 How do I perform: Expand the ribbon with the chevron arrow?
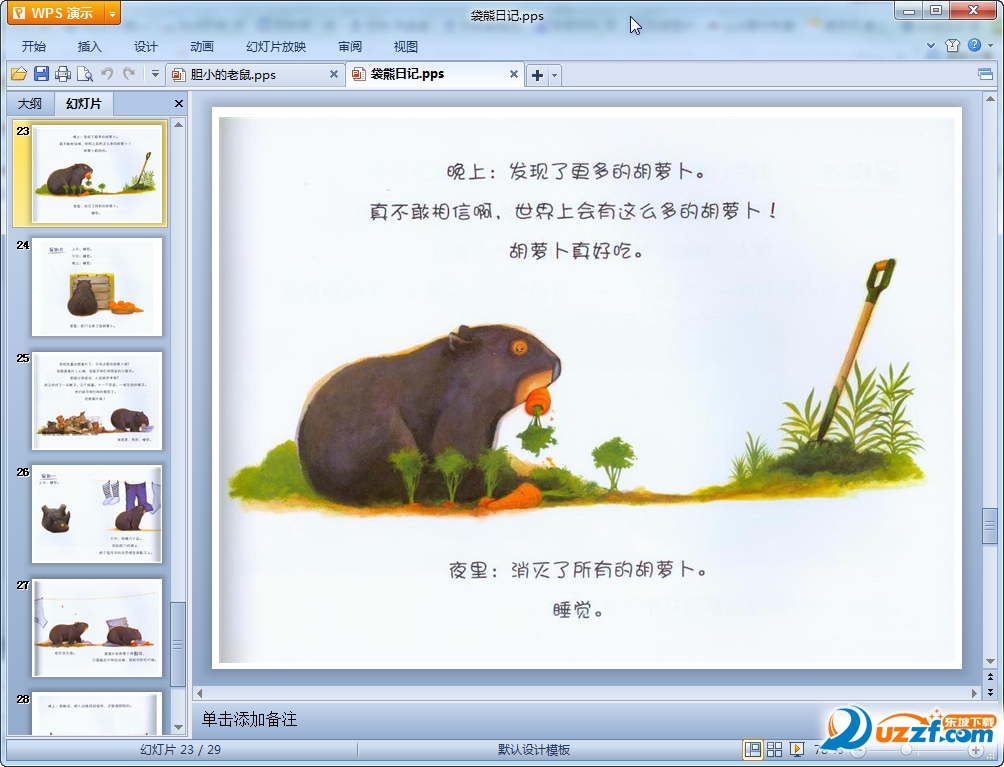pyautogui.click(x=931, y=45)
